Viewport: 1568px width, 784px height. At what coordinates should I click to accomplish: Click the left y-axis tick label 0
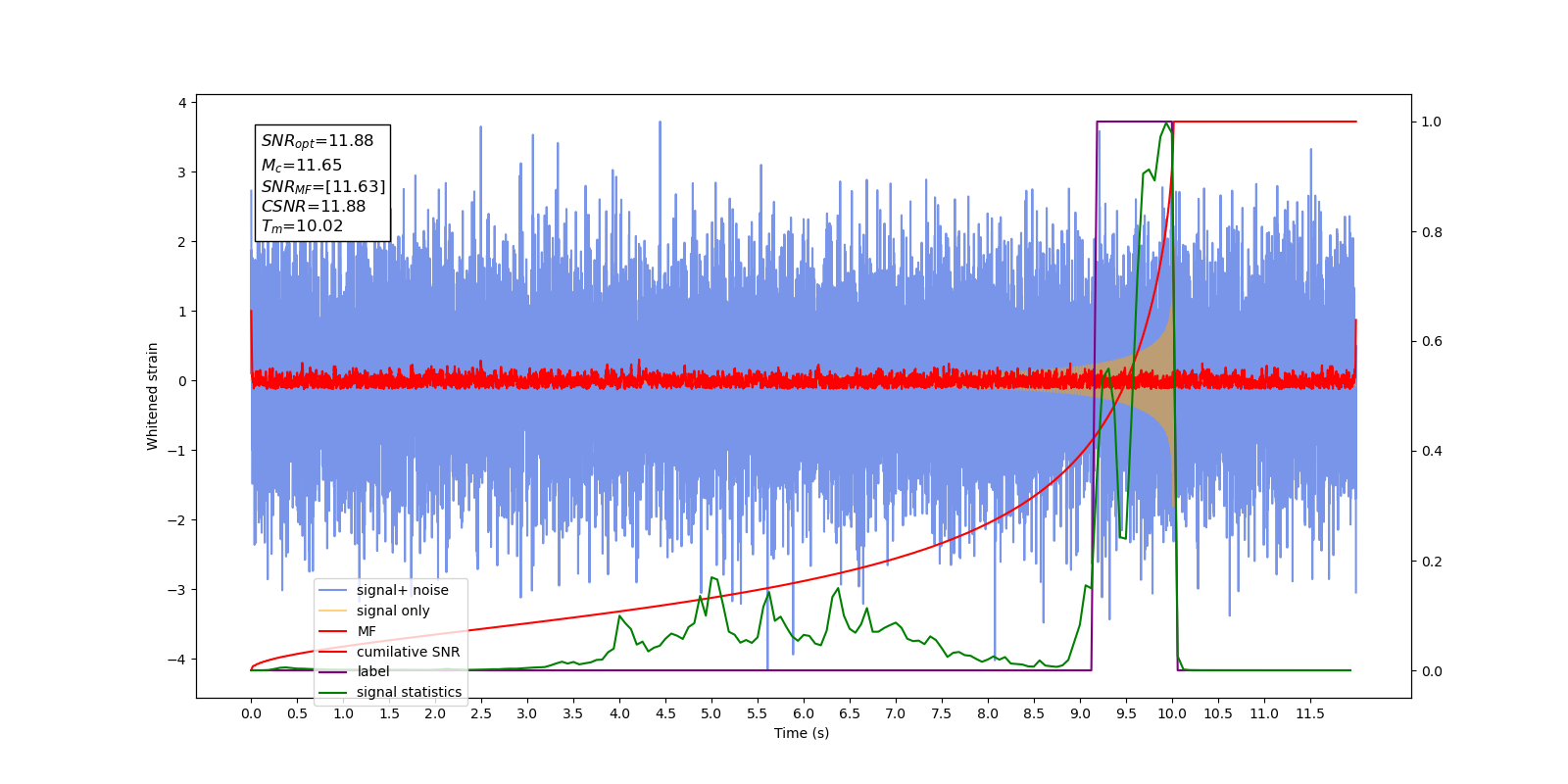pos(182,381)
